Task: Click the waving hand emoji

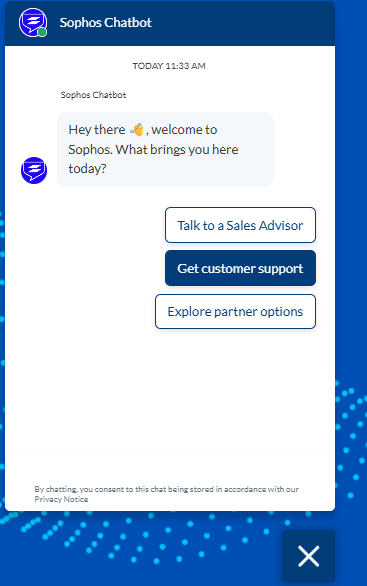Action: 137,130
